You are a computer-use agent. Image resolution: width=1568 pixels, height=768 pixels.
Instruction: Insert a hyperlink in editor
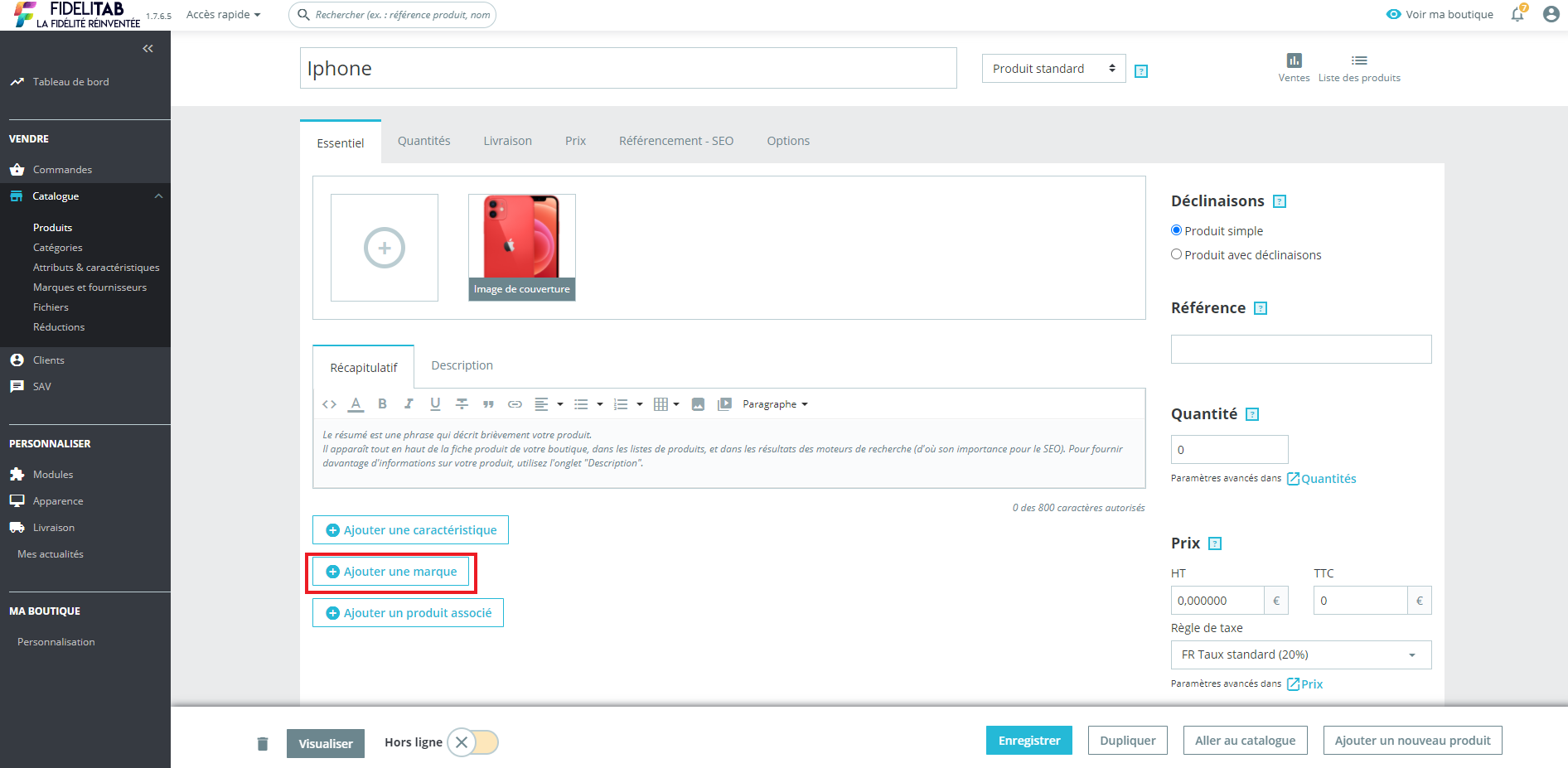pyautogui.click(x=515, y=404)
